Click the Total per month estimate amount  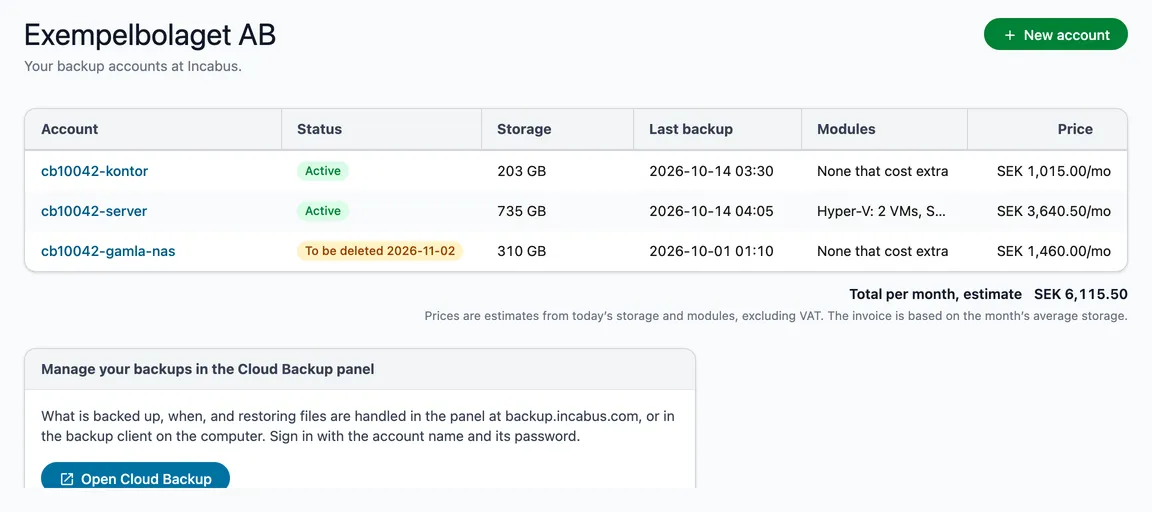click(1081, 295)
